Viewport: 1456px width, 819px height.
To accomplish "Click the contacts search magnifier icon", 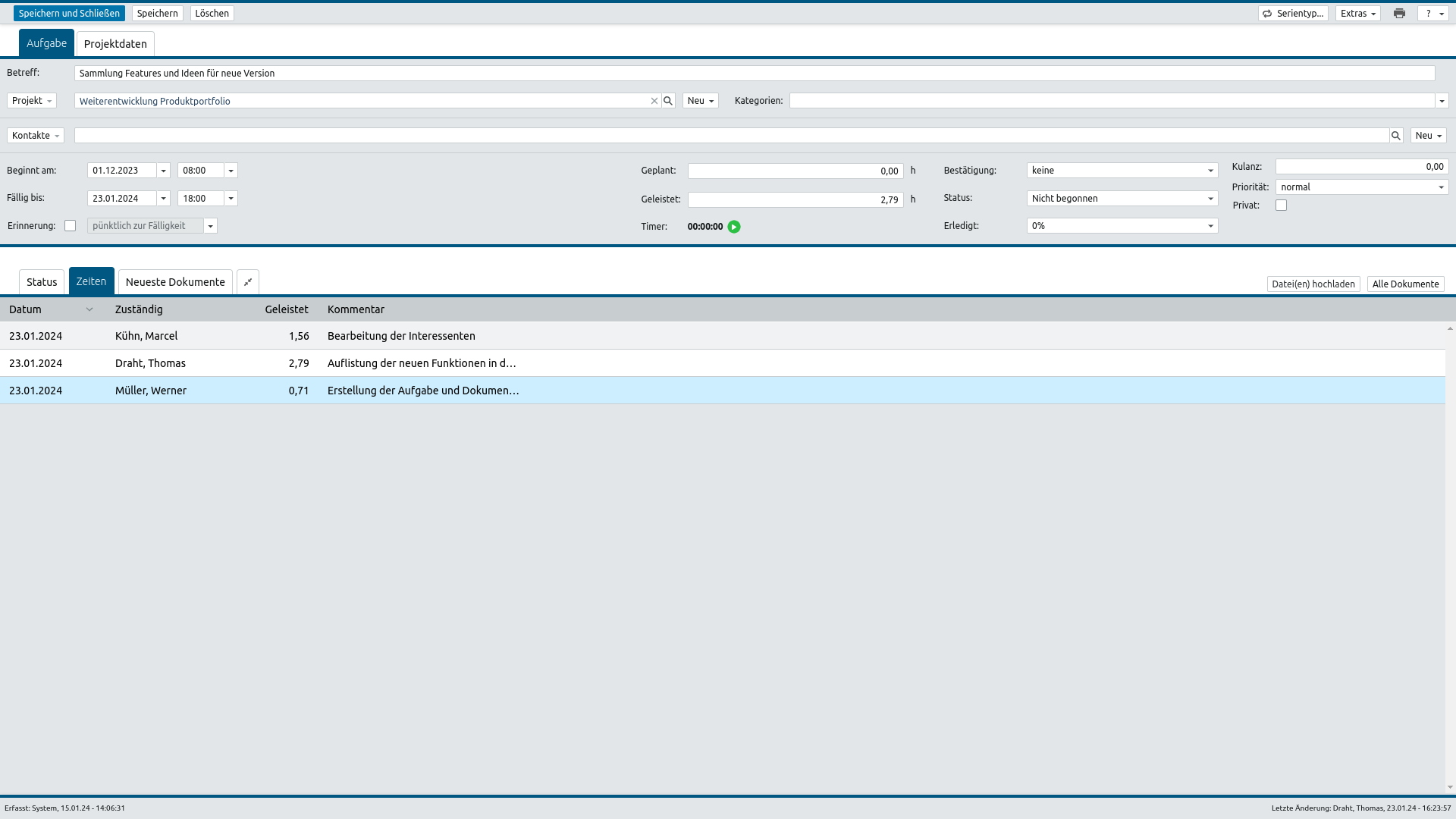I will [x=1395, y=136].
